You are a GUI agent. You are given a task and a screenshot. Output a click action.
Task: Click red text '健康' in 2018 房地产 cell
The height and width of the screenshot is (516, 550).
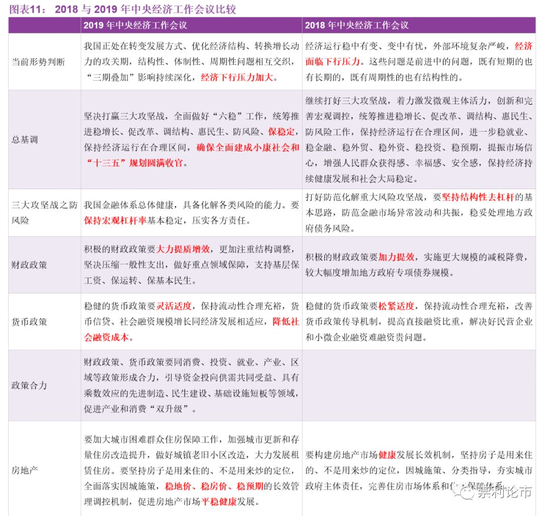point(387,455)
